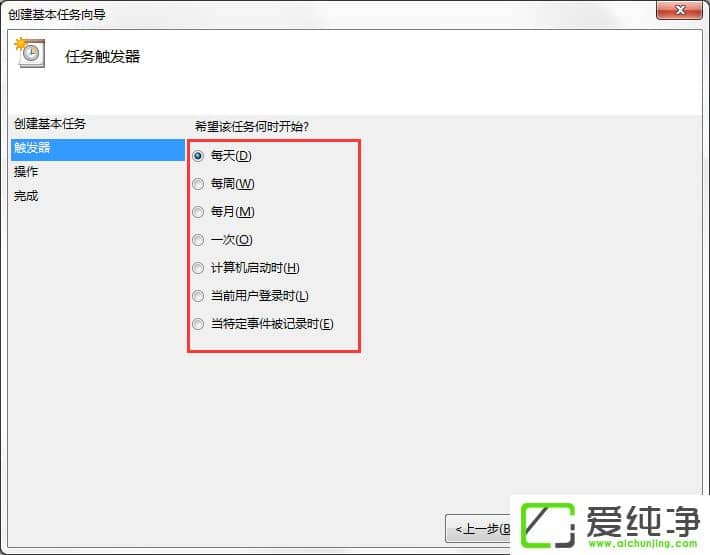
Task: Close the 创建基本任务向导 window
Action: click(x=679, y=10)
